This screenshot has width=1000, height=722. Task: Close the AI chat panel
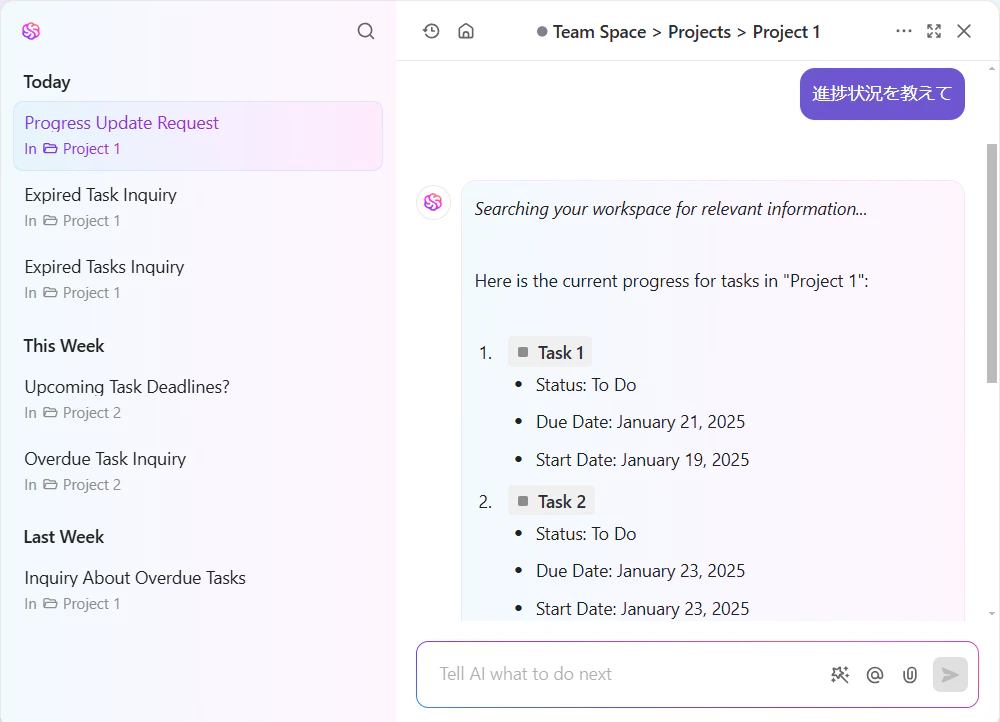tap(964, 31)
